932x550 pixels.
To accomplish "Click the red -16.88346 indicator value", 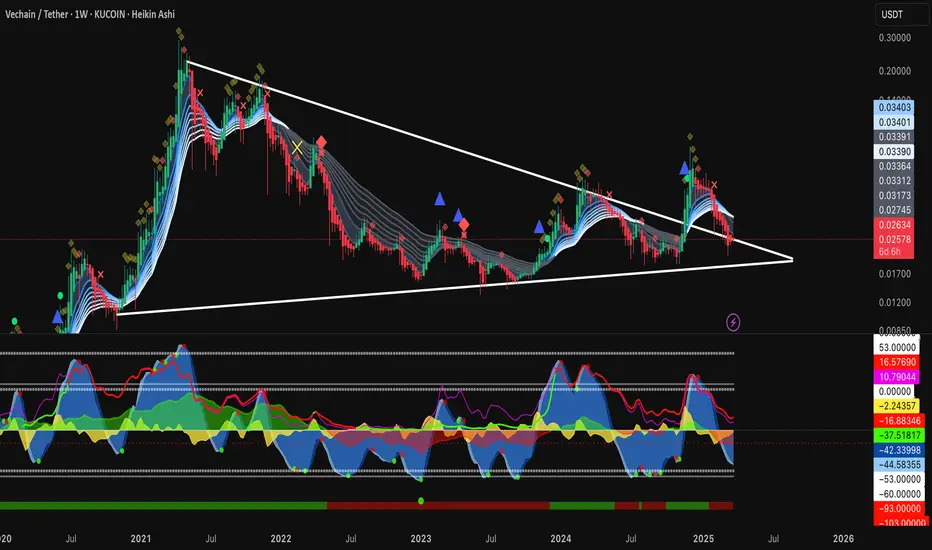I will tap(898, 421).
